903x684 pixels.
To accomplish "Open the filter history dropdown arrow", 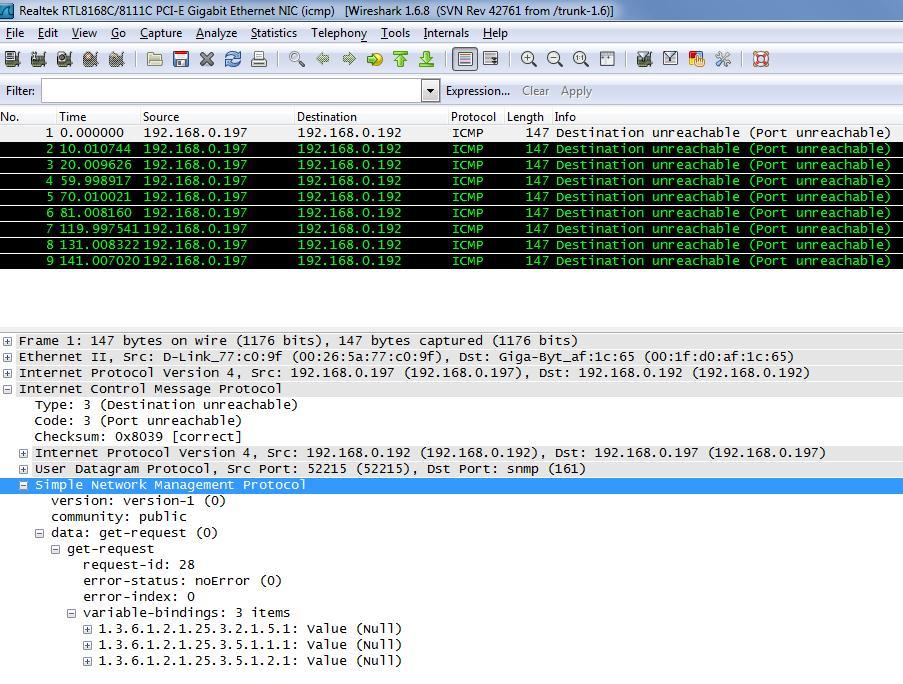I will tap(430, 91).
